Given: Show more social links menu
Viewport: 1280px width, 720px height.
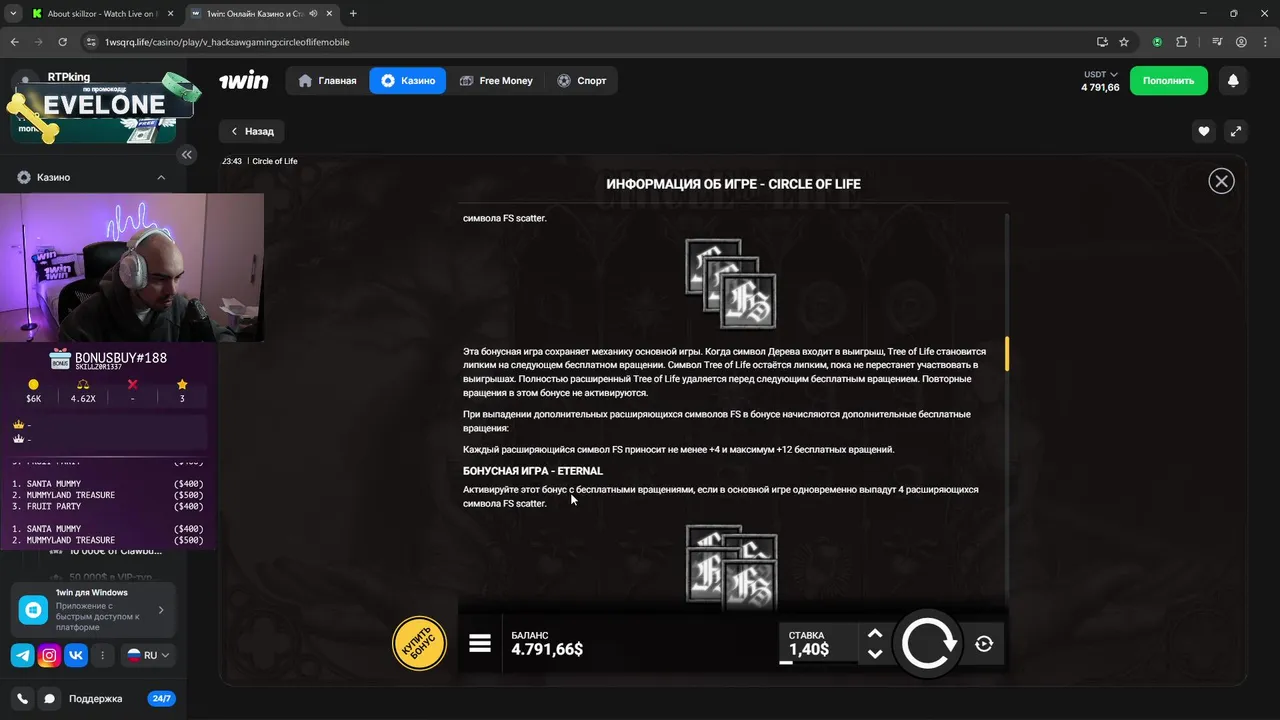Looking at the screenshot, I should 102,656.
